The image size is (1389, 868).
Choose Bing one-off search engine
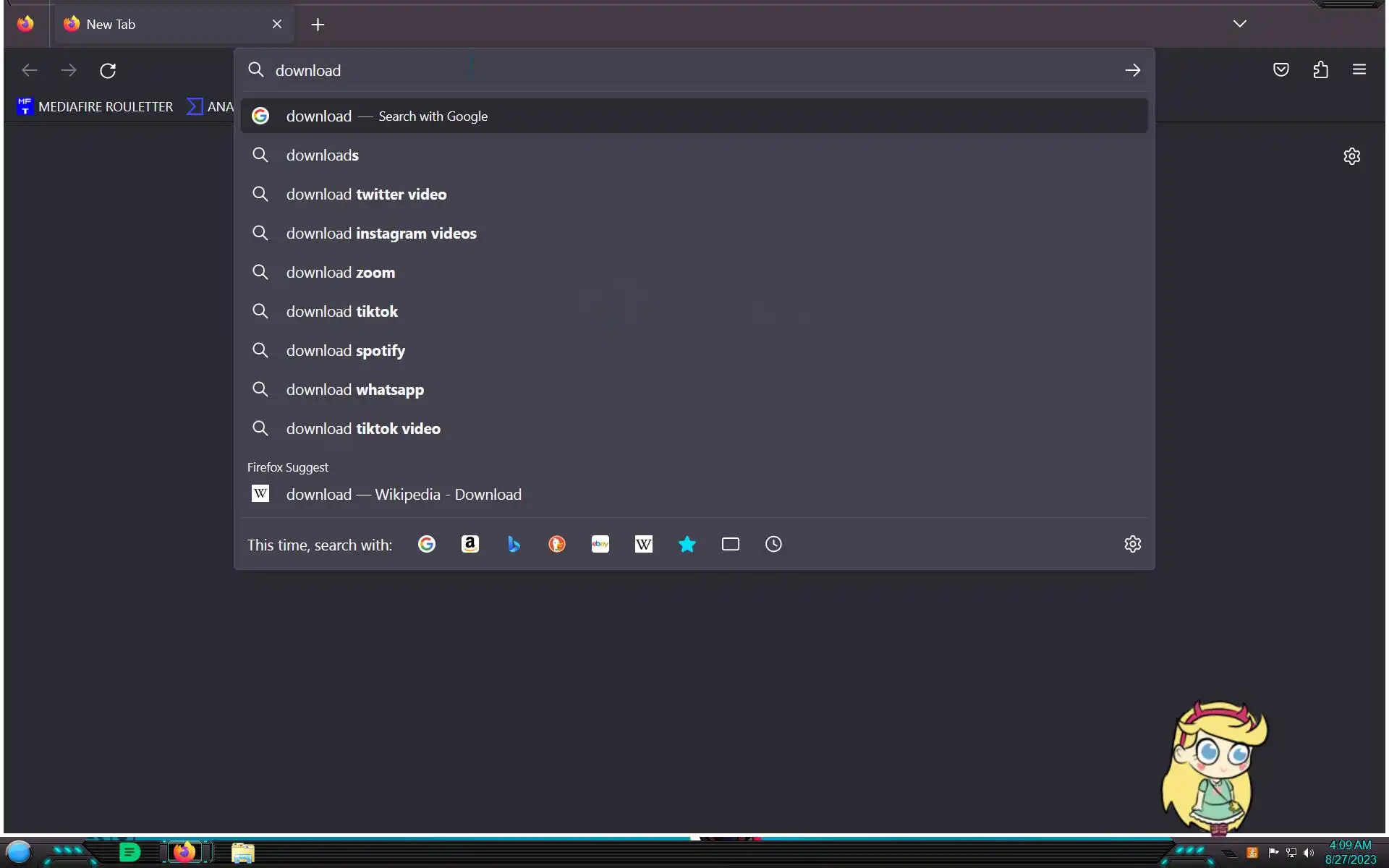pos(514,544)
